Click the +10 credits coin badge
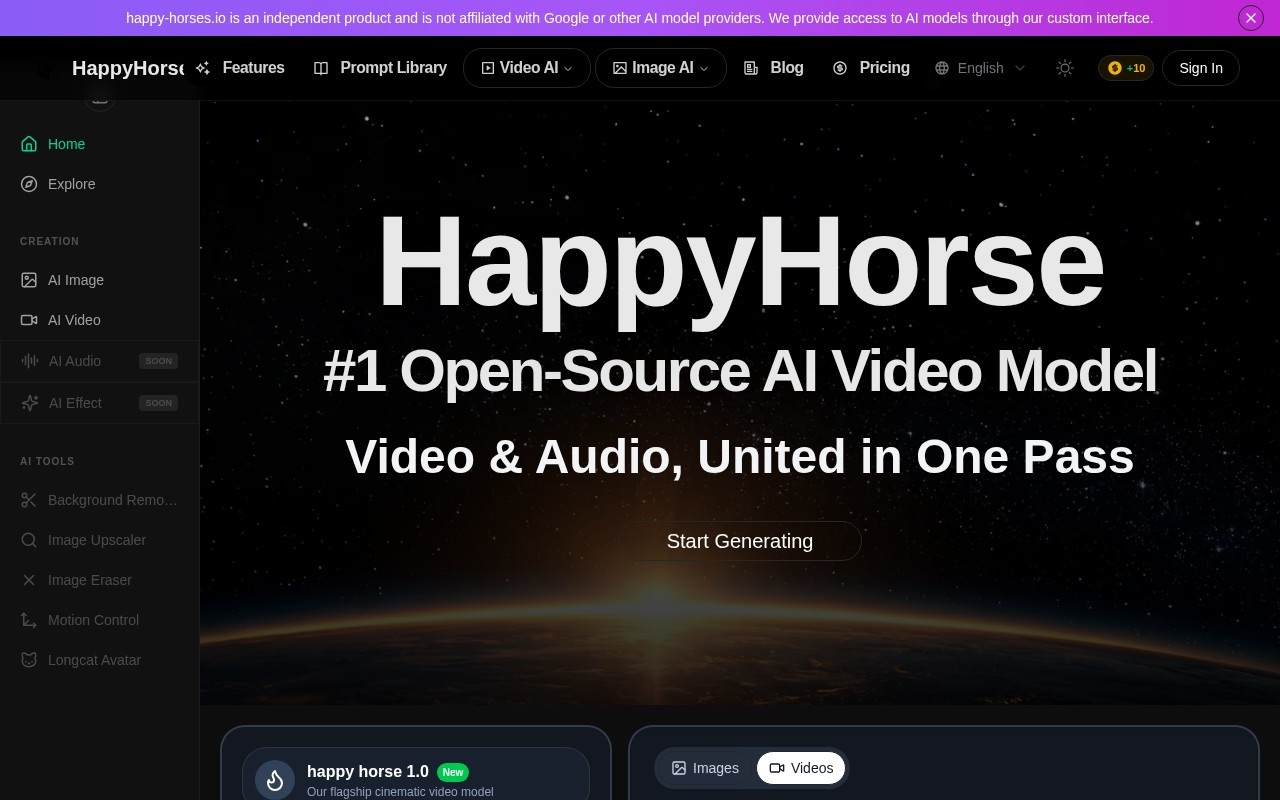The height and width of the screenshot is (800, 1280). point(1126,68)
